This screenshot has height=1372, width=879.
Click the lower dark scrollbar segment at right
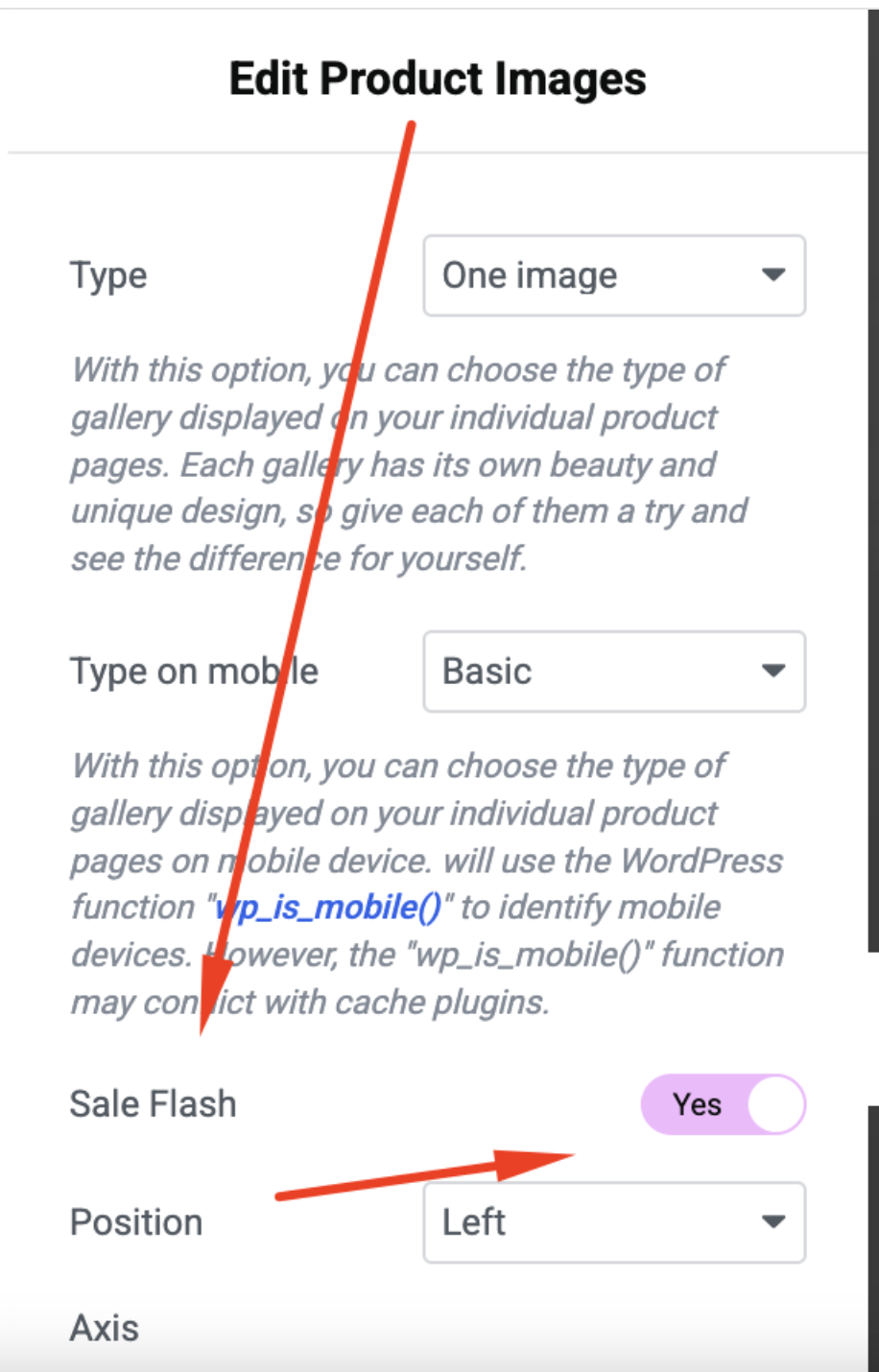[x=873, y=1238]
